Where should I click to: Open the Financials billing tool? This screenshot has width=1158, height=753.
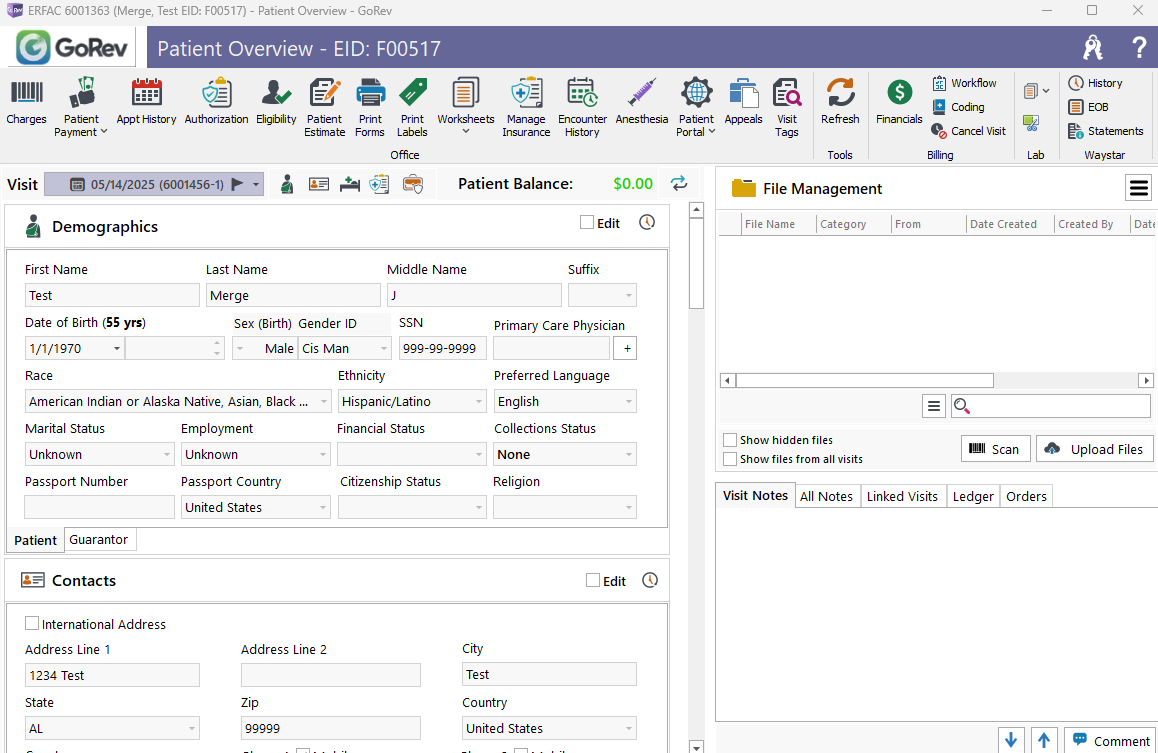[x=900, y=101]
